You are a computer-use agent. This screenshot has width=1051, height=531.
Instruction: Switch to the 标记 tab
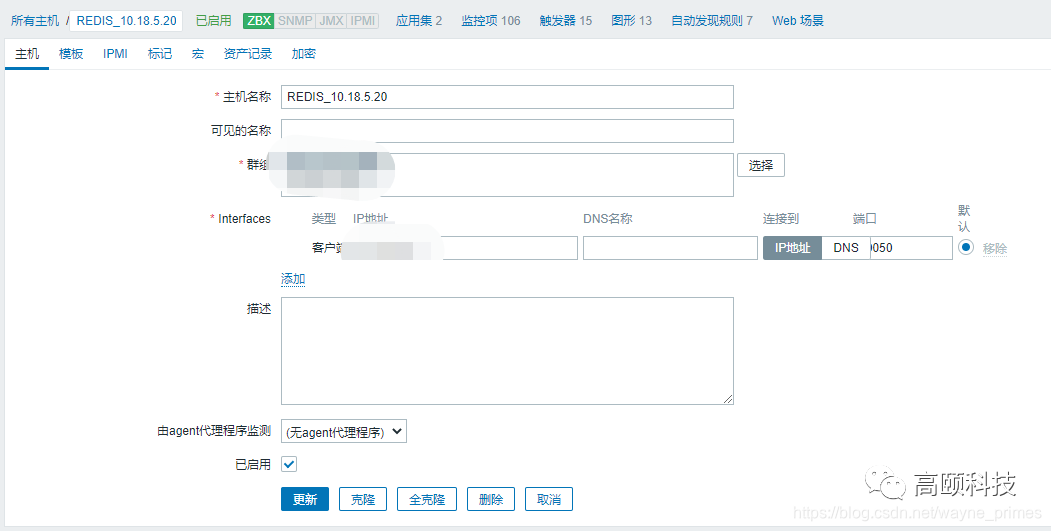pyautogui.click(x=160, y=54)
